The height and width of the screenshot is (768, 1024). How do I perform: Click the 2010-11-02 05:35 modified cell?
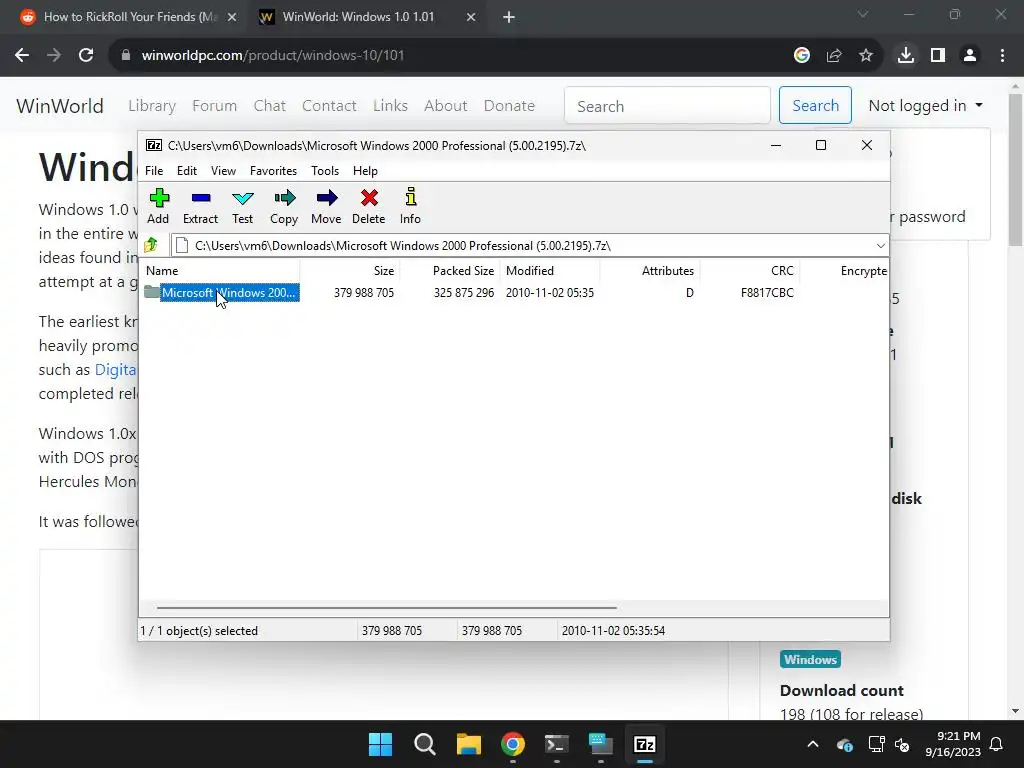[x=550, y=293]
